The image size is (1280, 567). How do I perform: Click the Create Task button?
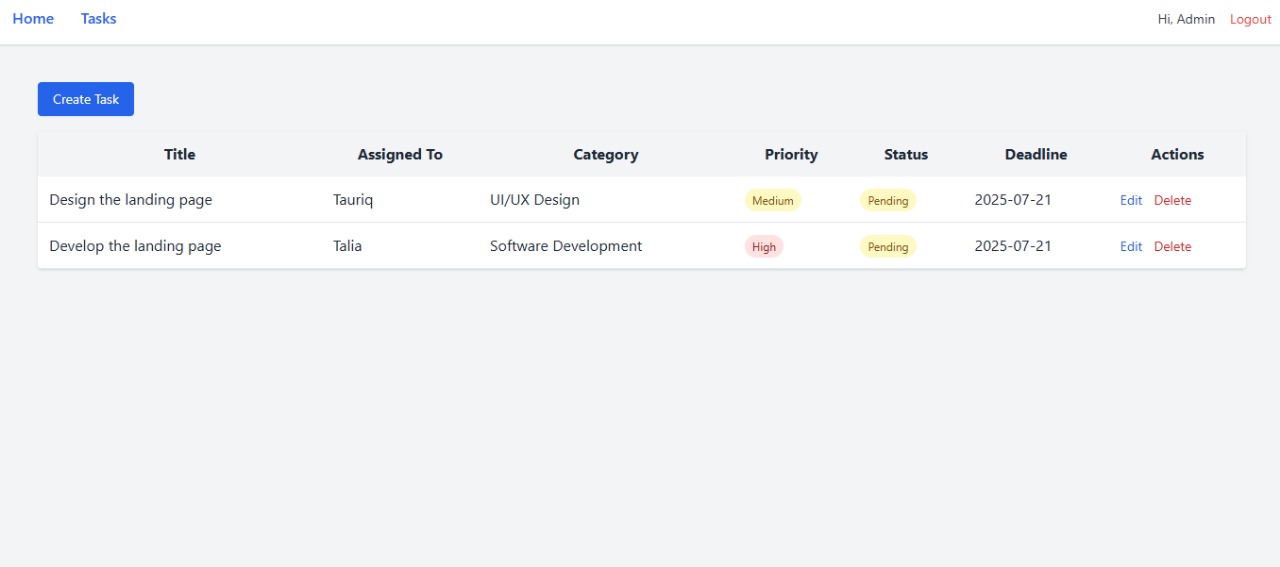coord(86,99)
